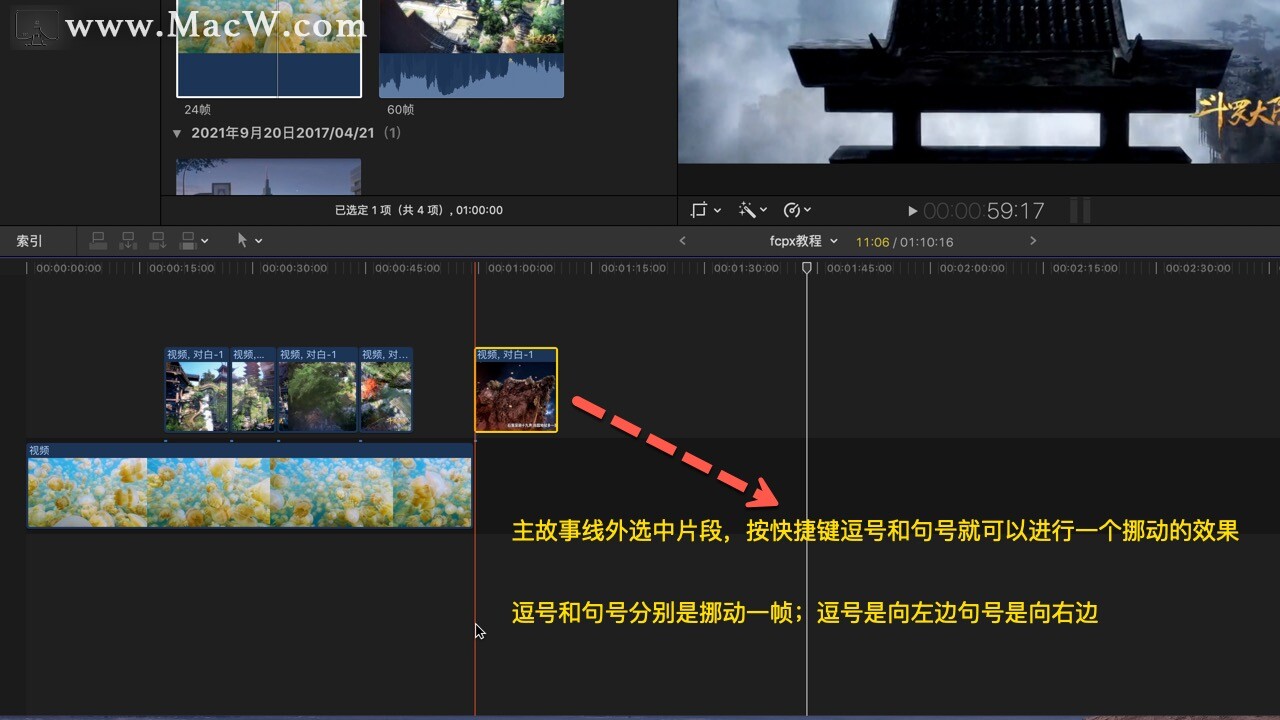
Task: Click the retime speedometer icon
Action: 792,210
